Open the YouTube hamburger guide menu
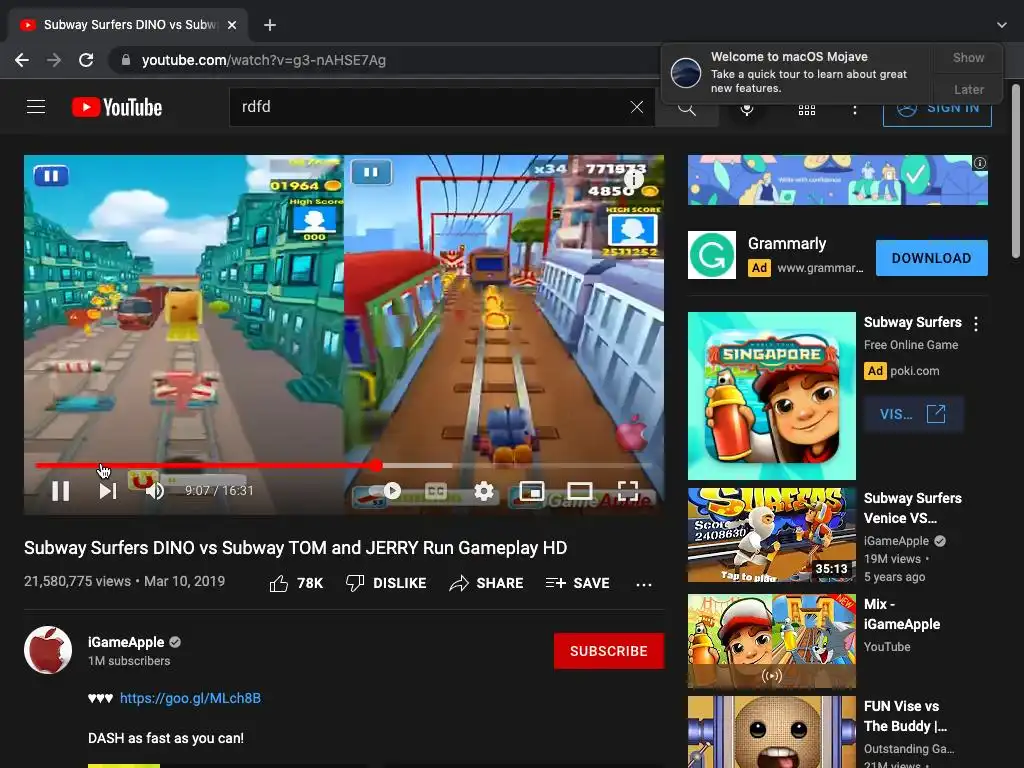The image size is (1024, 768). click(x=36, y=106)
